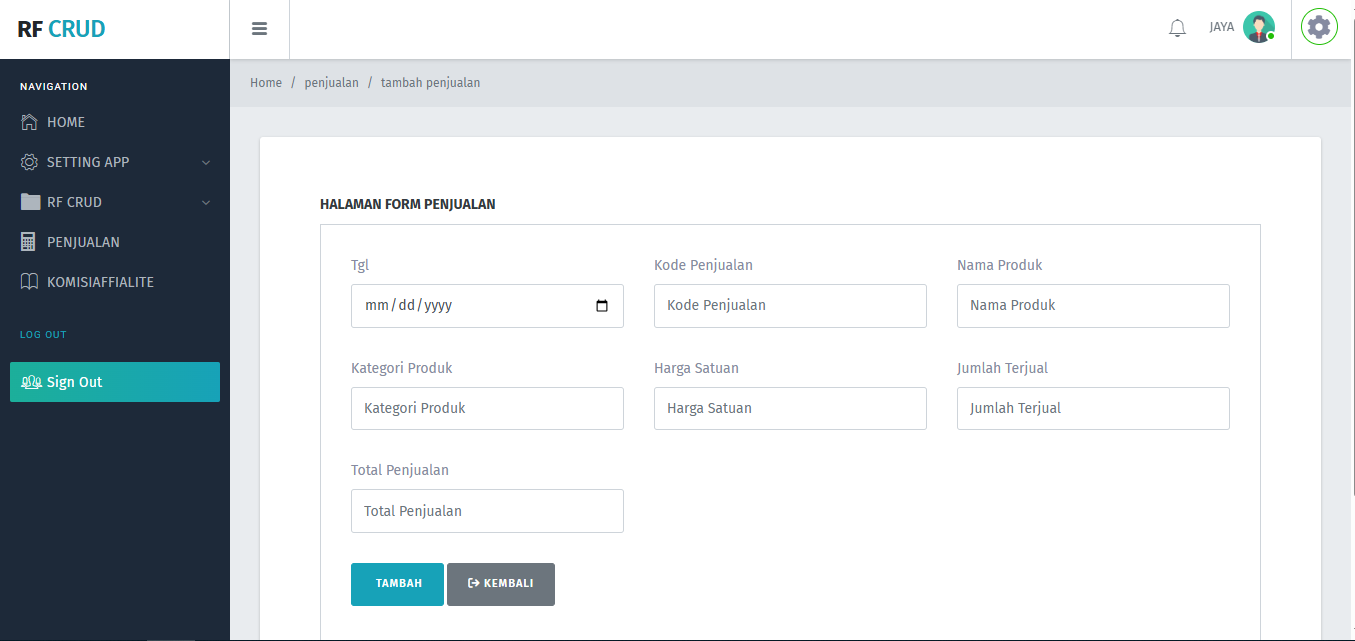Viewport: 1355px width, 641px height.
Task: Click the SETTING APP gear icon
Action: [x=29, y=162]
